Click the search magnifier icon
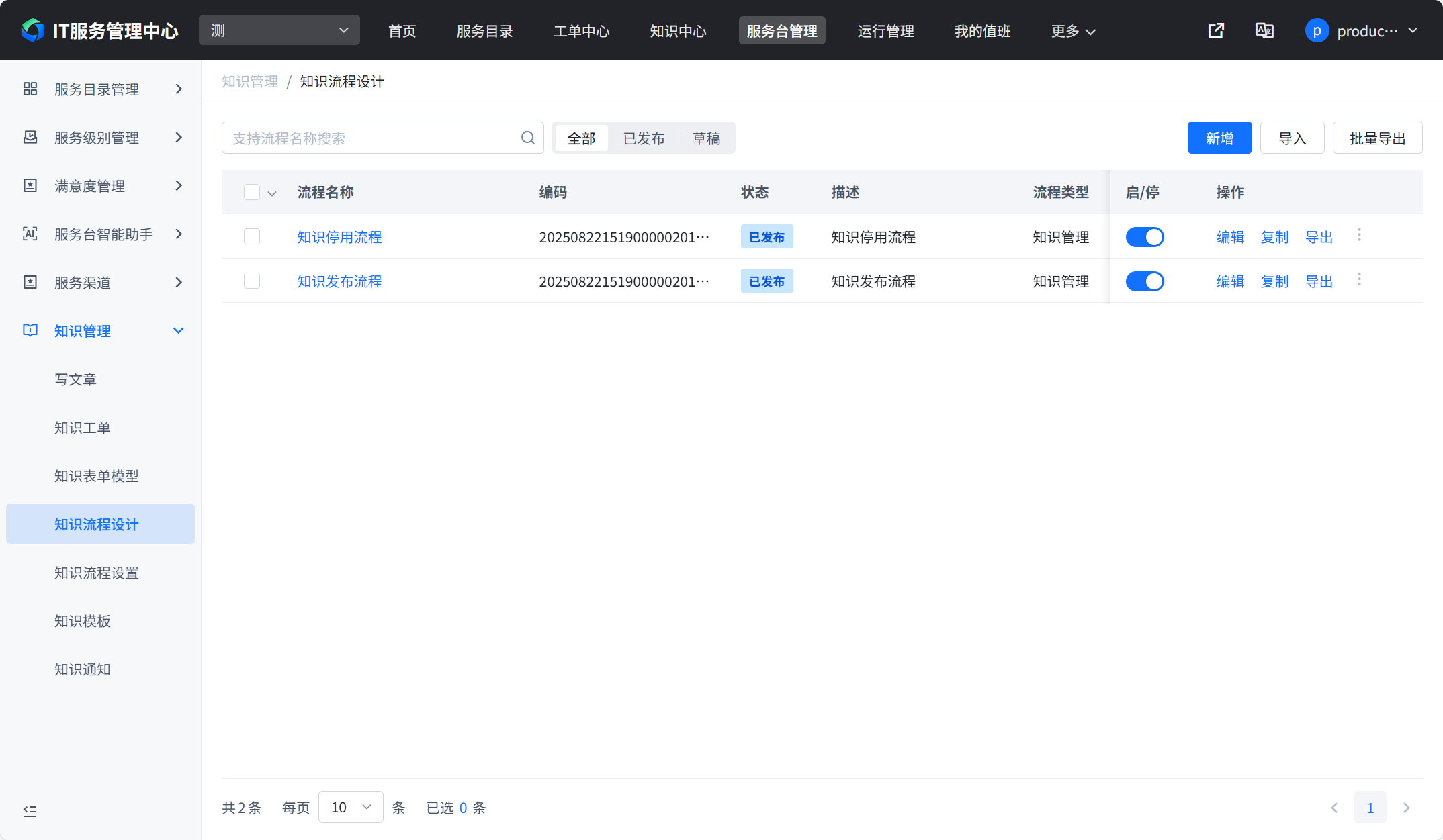Viewport: 1443px width, 840px height. coord(528,138)
